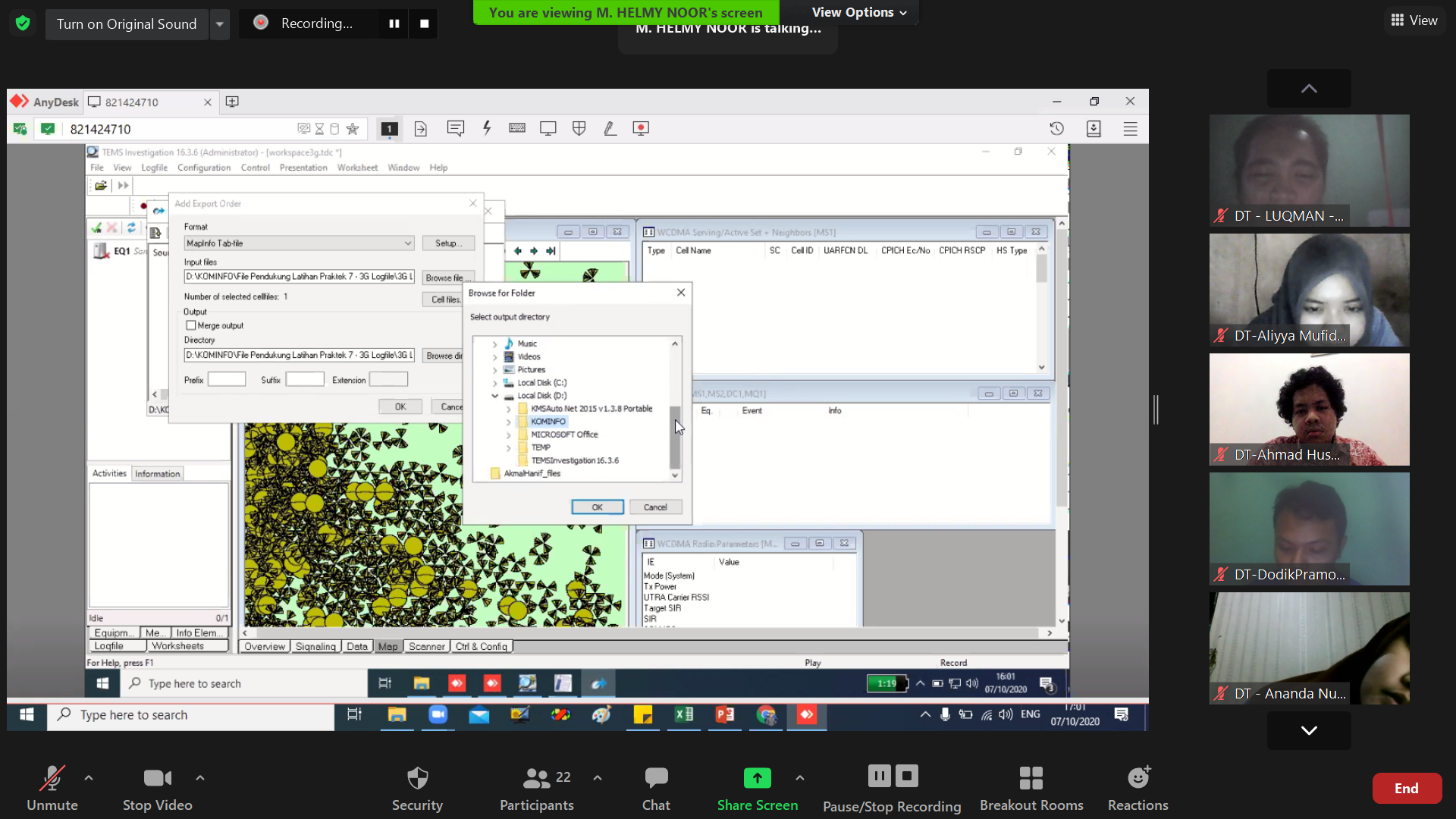Switch to the Signaling worksheet tab

tap(315, 646)
